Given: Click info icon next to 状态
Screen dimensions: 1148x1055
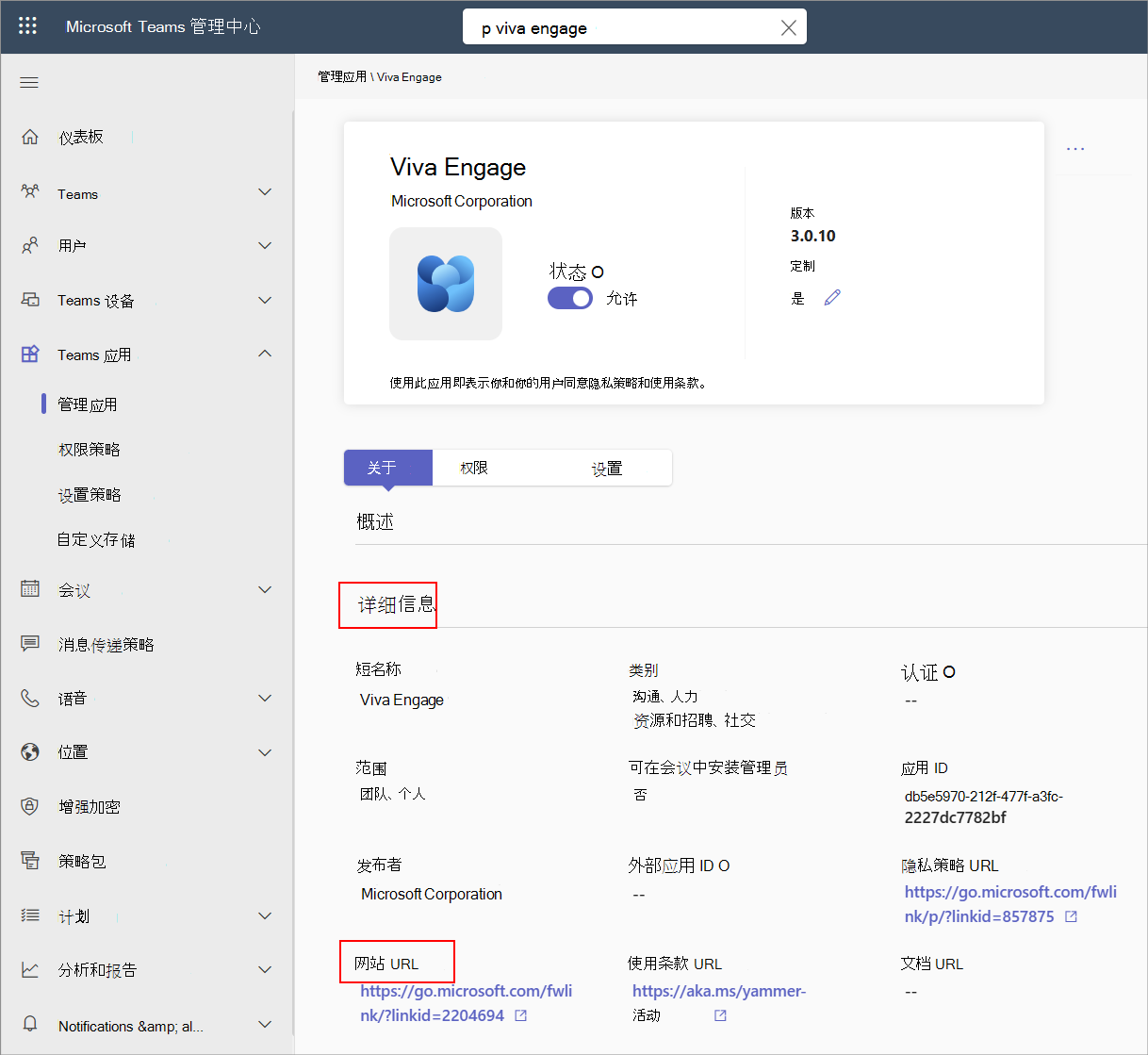Looking at the screenshot, I should [598, 272].
